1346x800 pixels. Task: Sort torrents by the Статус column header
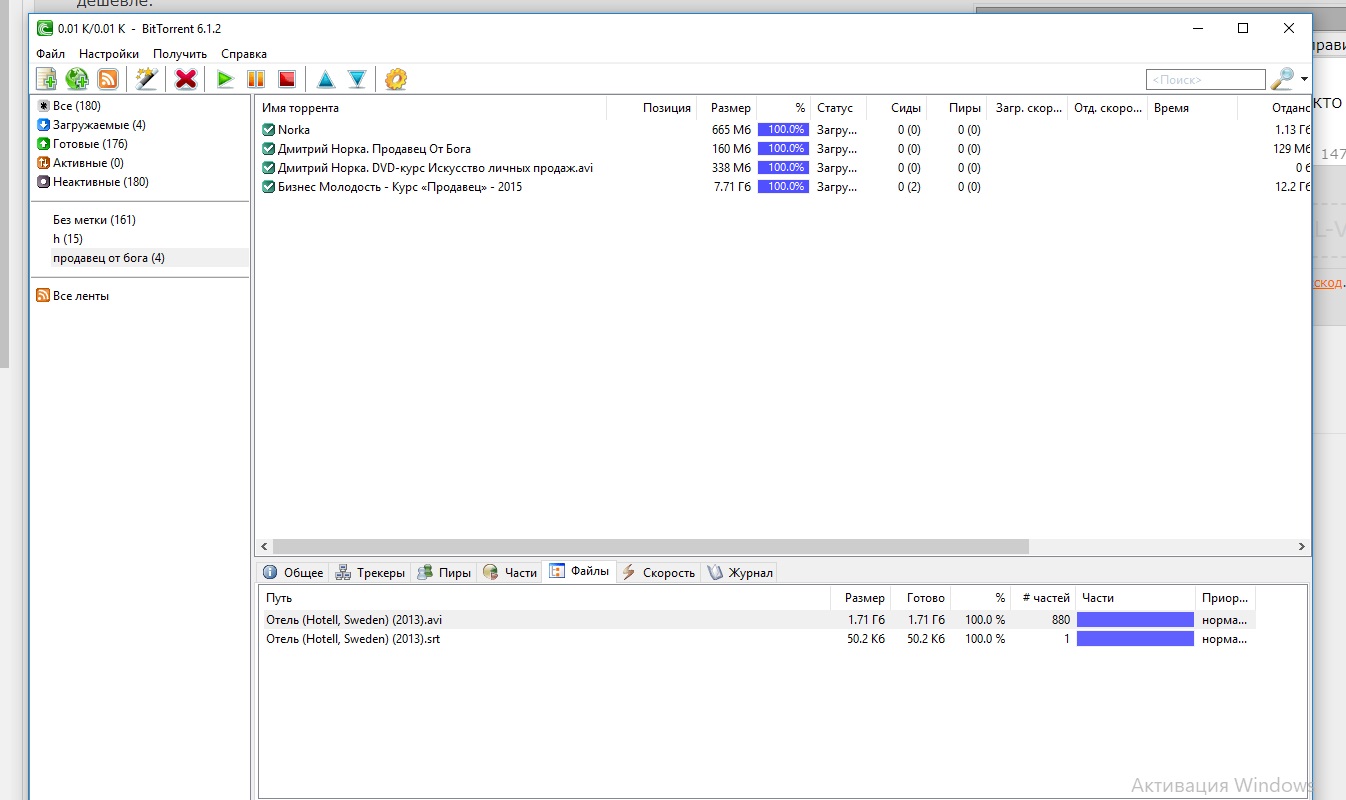(838, 108)
